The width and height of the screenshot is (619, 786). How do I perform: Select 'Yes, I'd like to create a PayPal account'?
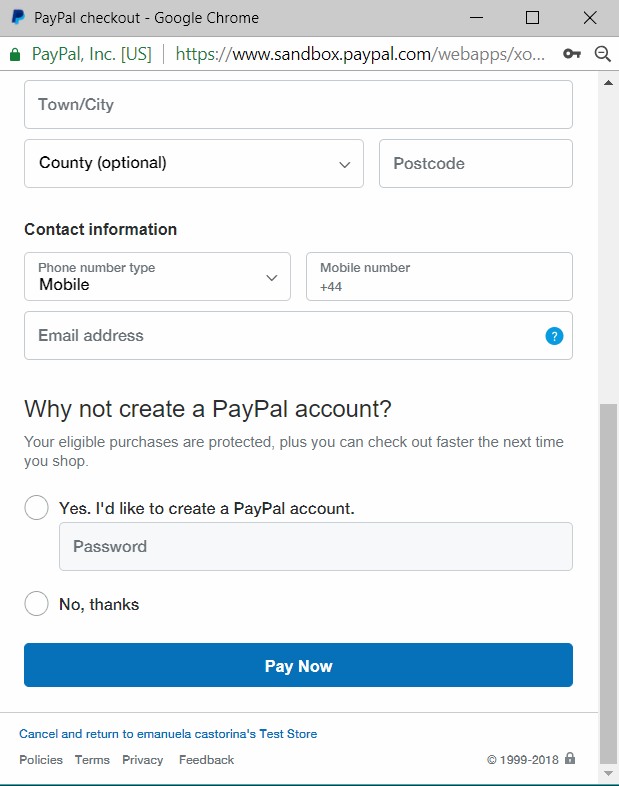(x=36, y=508)
